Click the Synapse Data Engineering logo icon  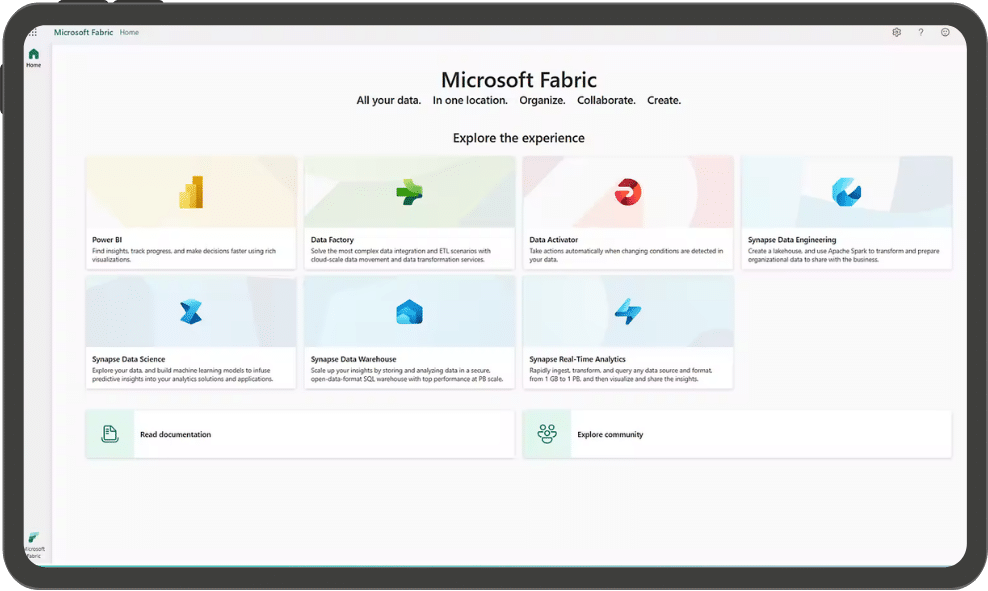(x=846, y=192)
